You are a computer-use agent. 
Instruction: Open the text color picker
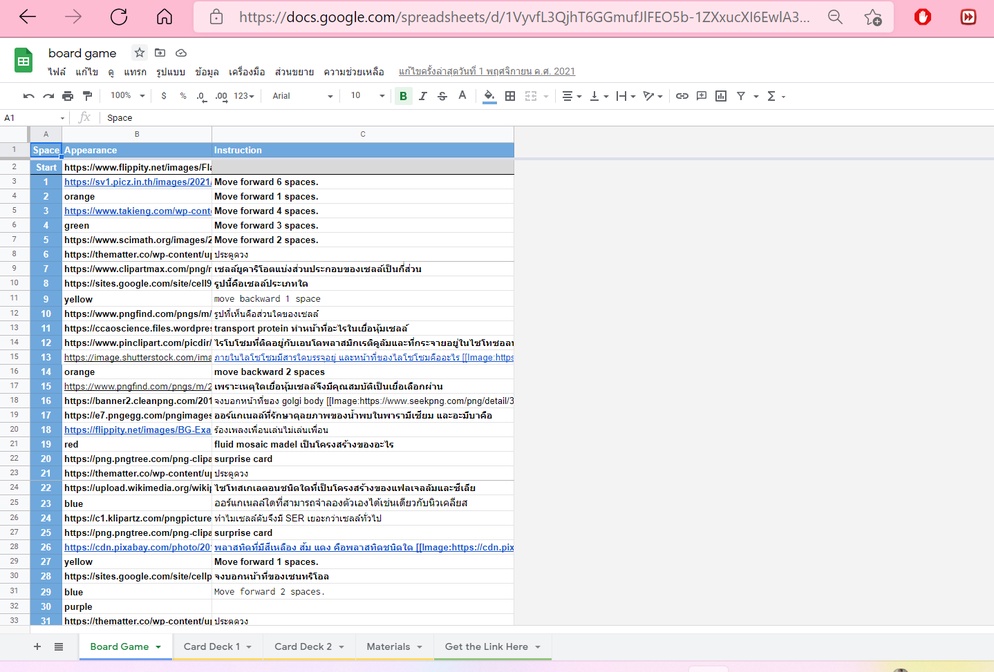462,96
